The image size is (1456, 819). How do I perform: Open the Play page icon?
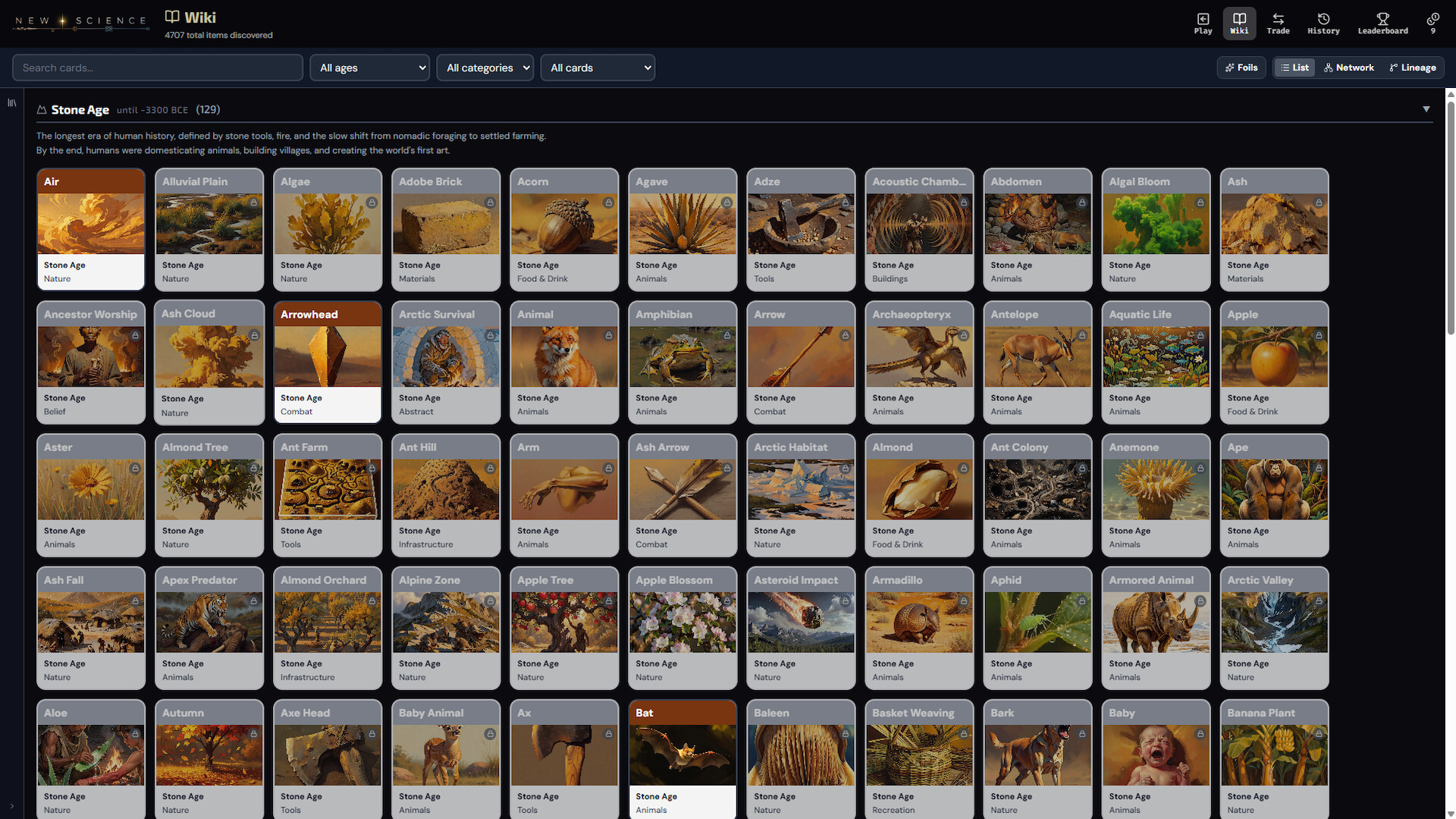[x=1203, y=24]
